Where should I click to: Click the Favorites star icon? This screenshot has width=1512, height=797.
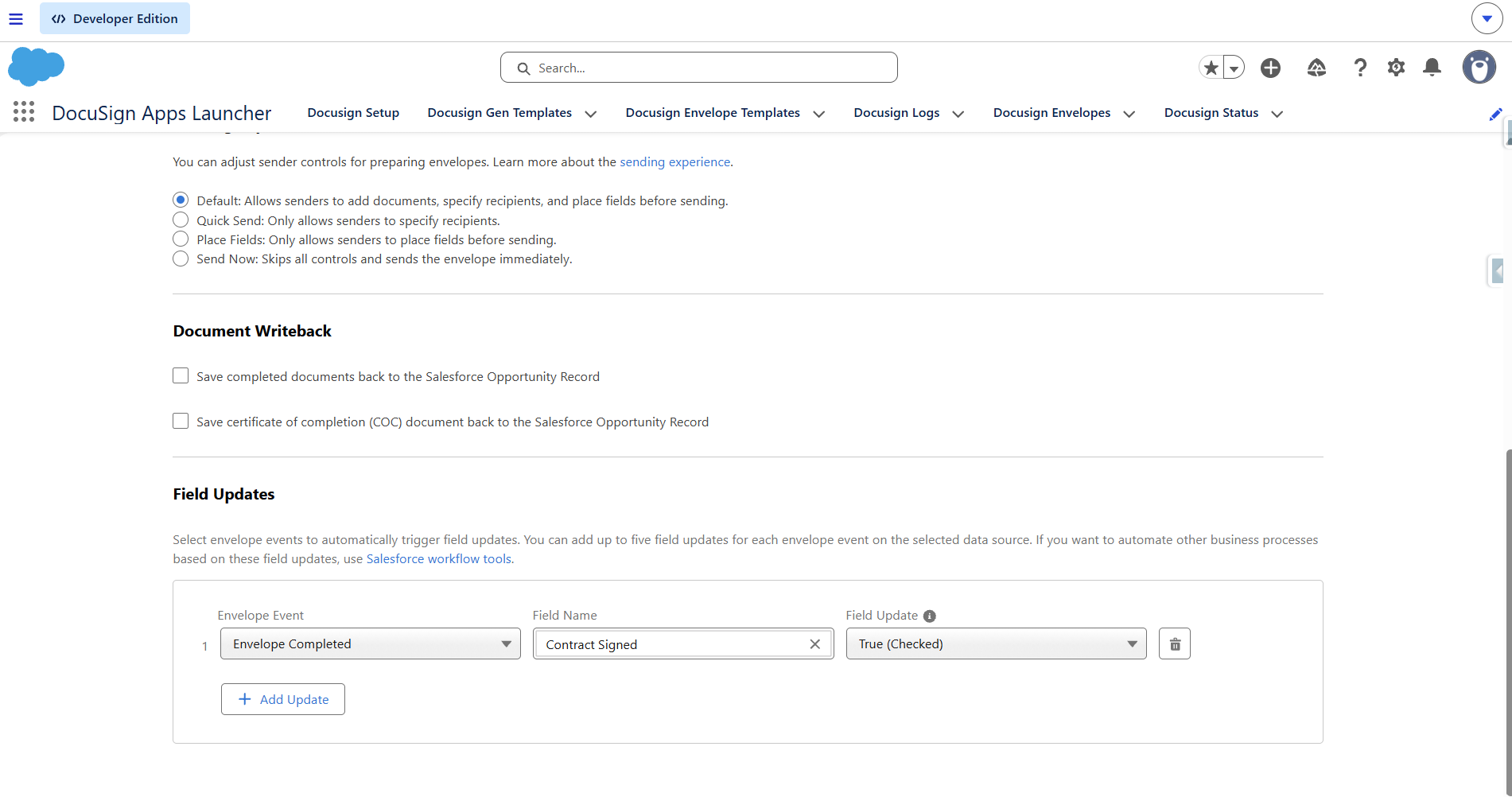[1211, 68]
